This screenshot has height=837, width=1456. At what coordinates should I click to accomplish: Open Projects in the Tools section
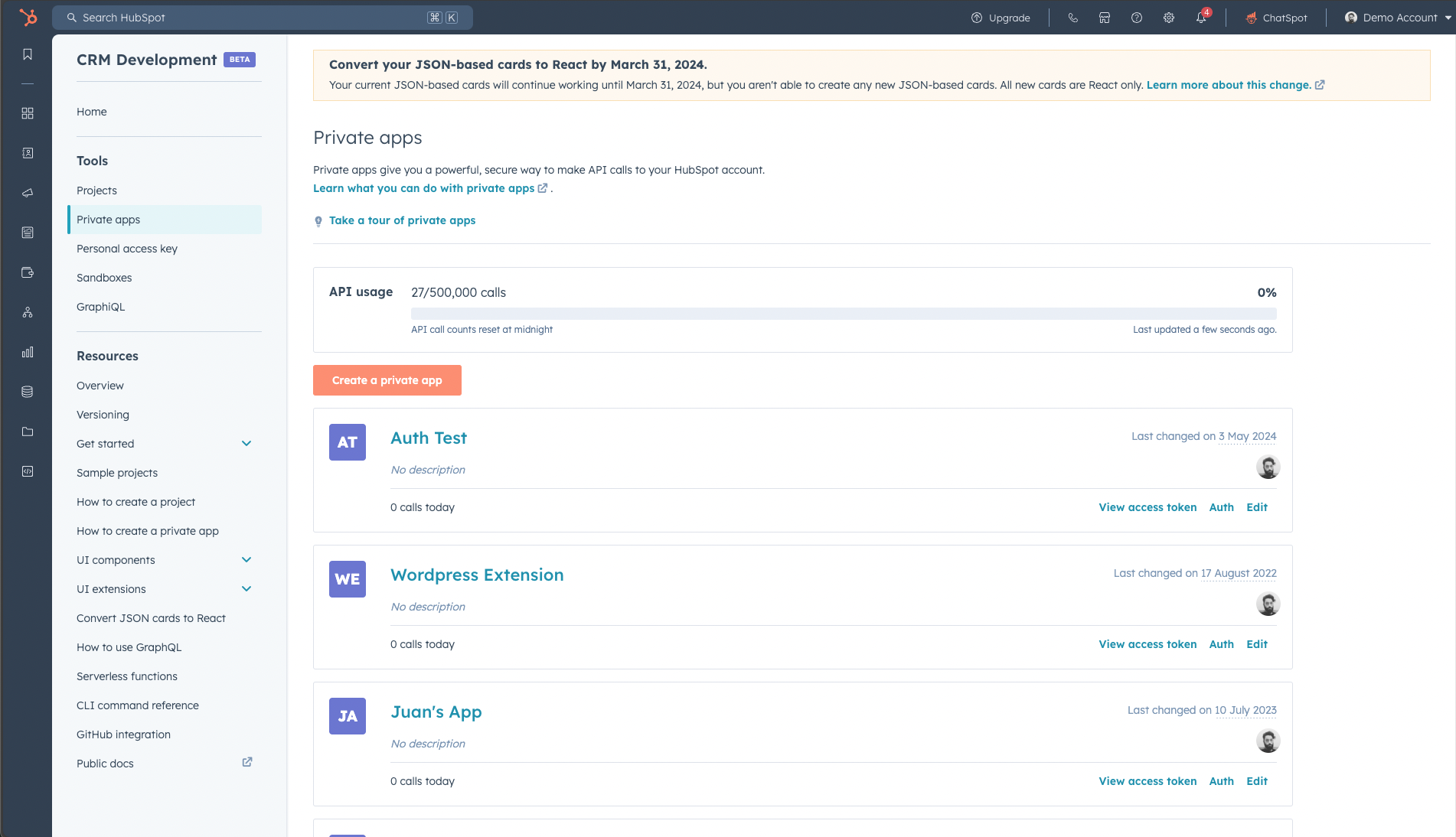point(96,191)
